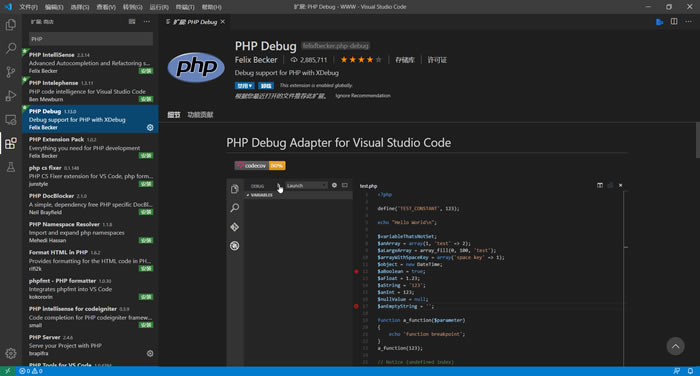The width and height of the screenshot is (700, 376).
Task: Click the download count 2,885,711
Action: [x=309, y=59]
